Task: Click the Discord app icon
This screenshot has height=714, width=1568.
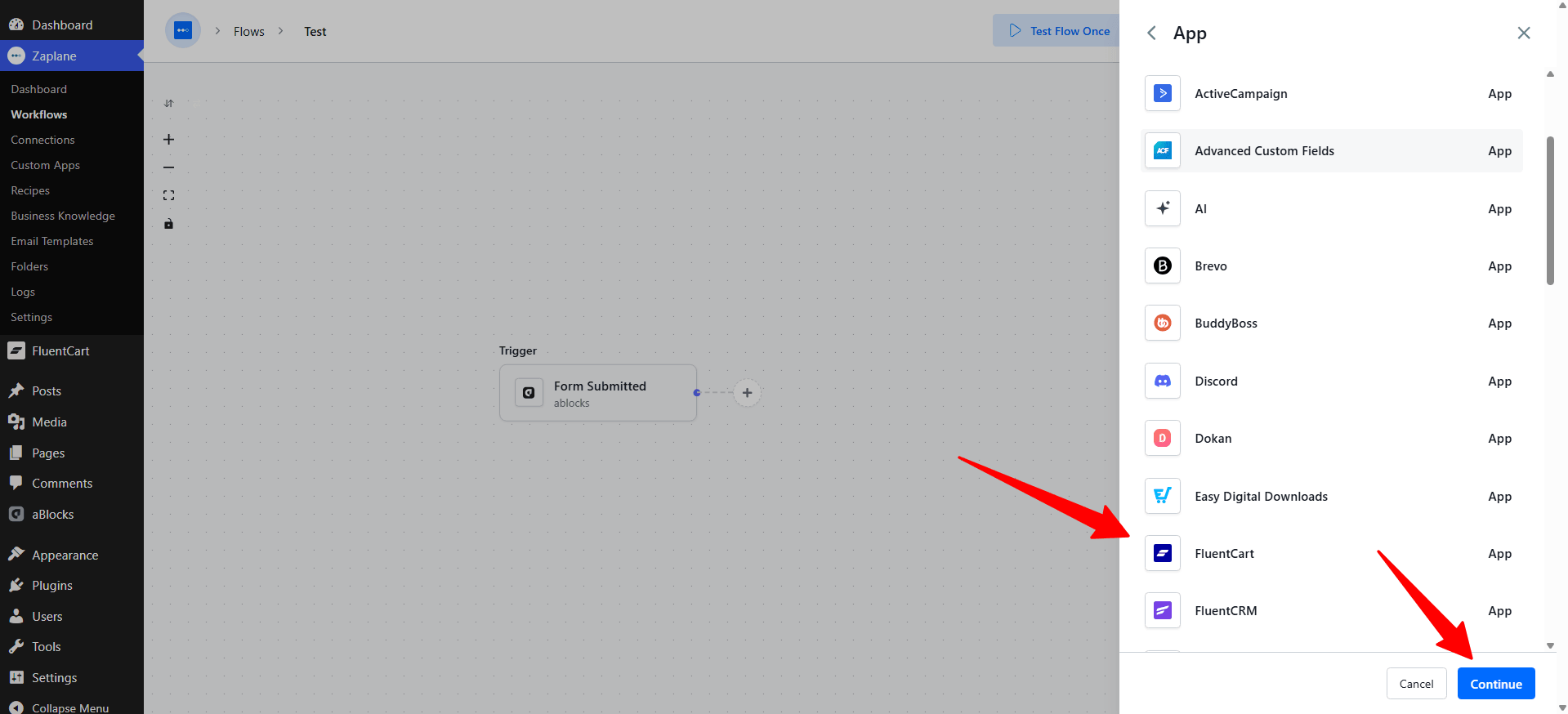Action: click(x=1162, y=381)
